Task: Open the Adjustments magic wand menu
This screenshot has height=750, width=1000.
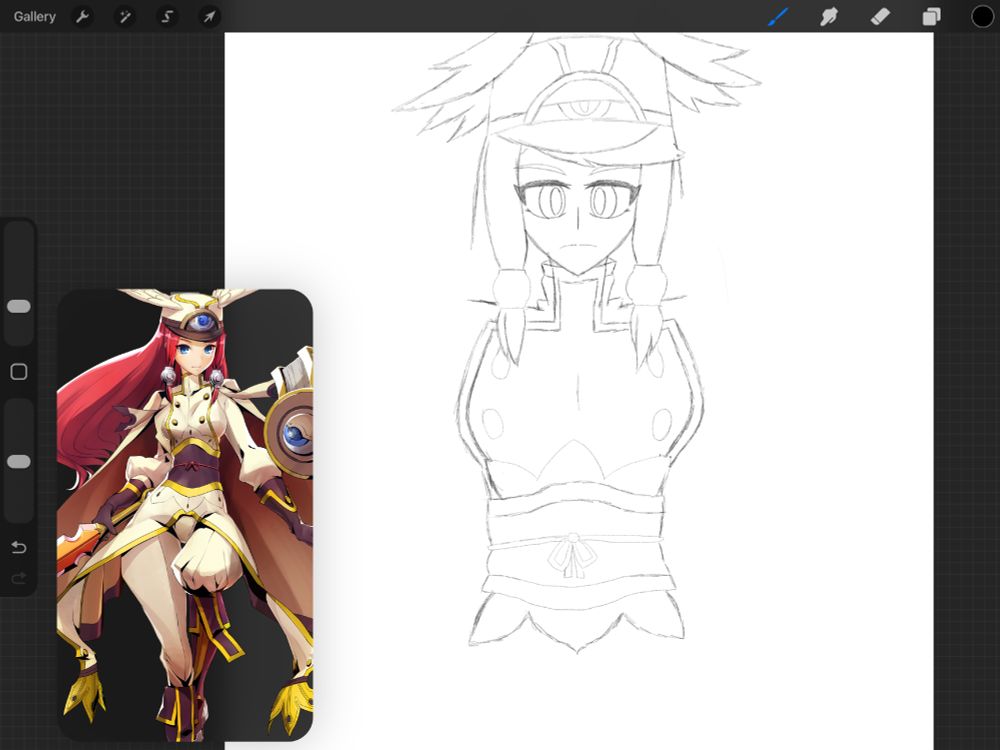Action: tap(125, 17)
